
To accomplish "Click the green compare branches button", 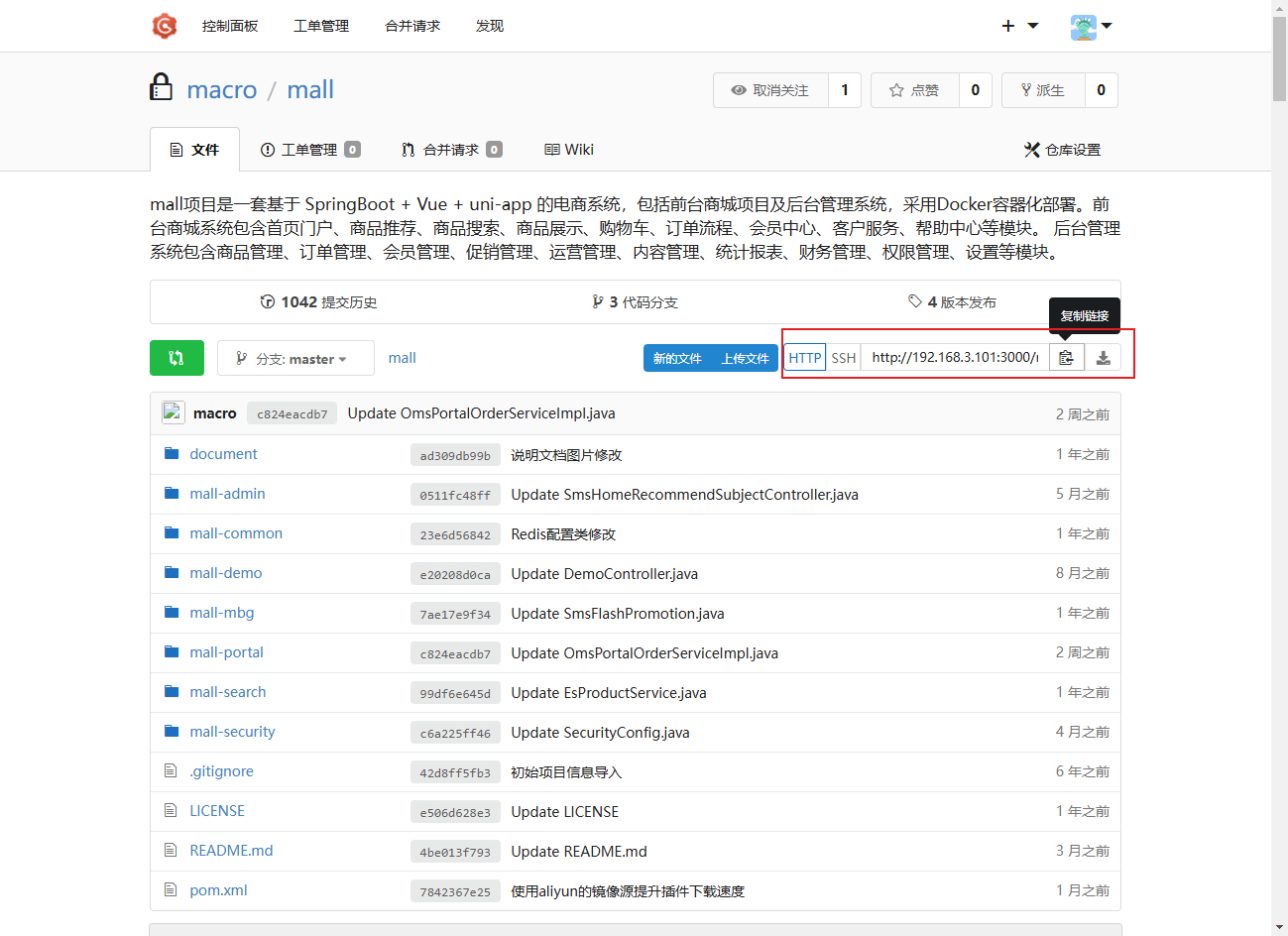I will click(x=176, y=358).
